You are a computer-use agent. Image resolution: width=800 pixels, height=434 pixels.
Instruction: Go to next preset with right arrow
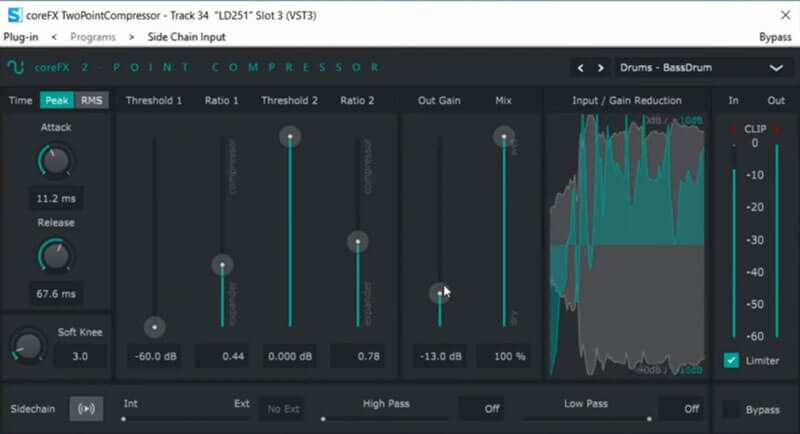601,68
